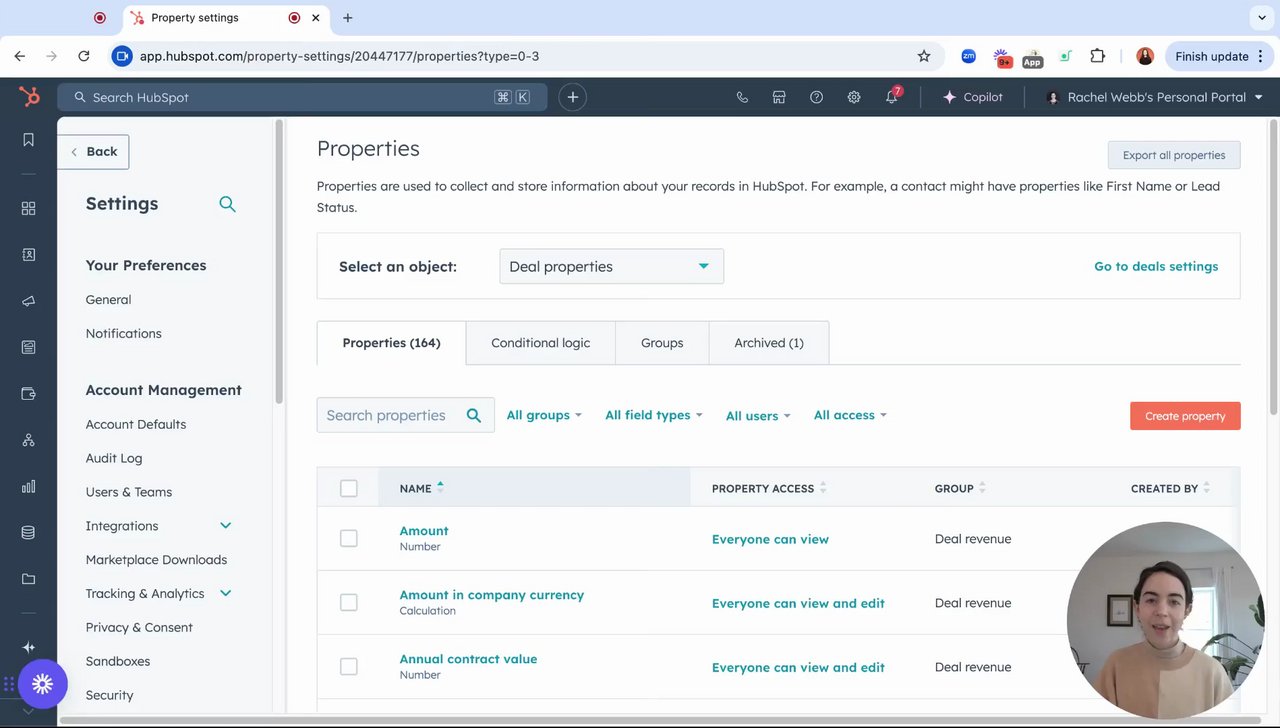
Task: Click the settings sidebar search magnifier
Action: (x=227, y=204)
